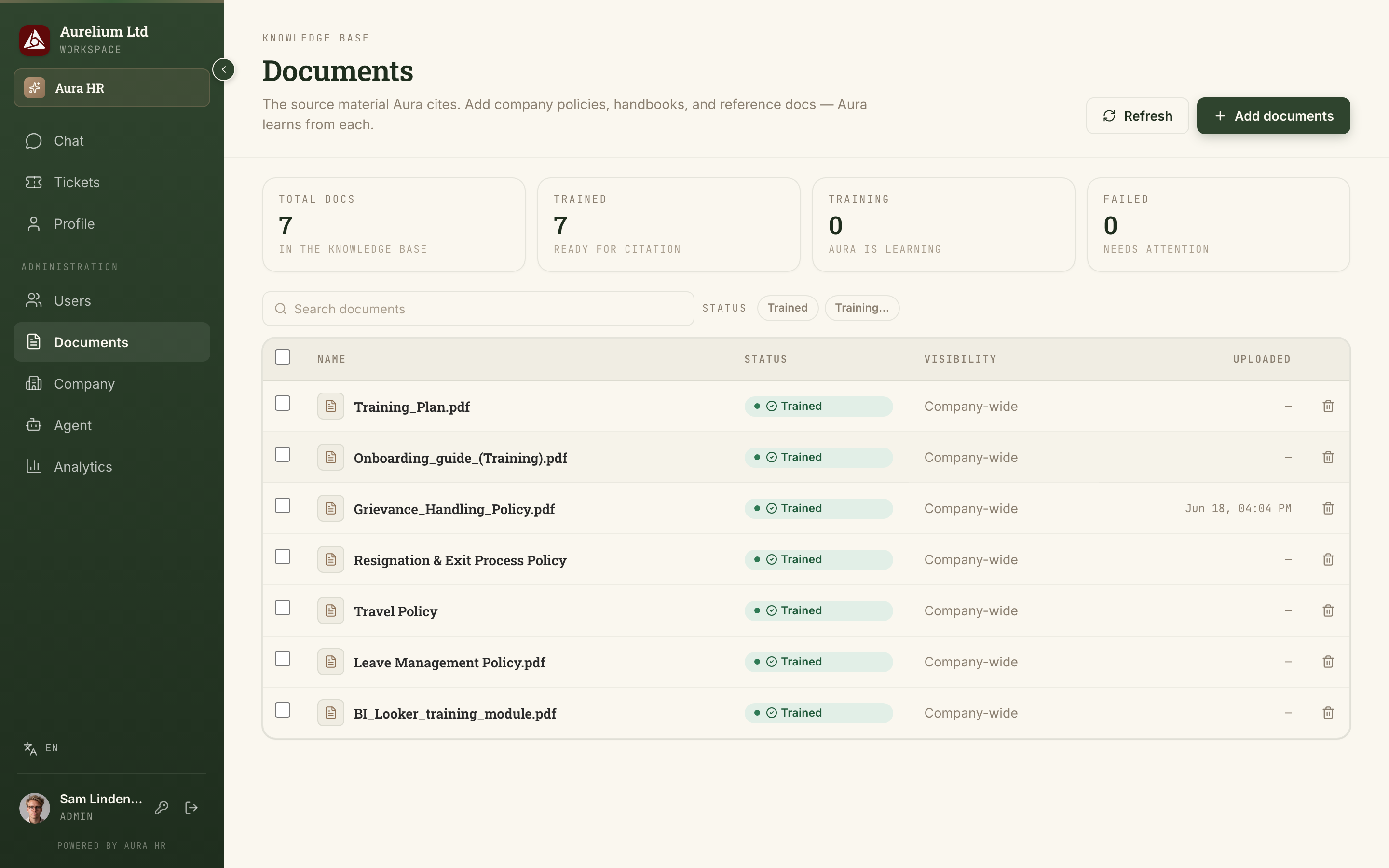1389x868 pixels.
Task: Click the Leave Management Policy.pdf file icon
Action: (330, 662)
